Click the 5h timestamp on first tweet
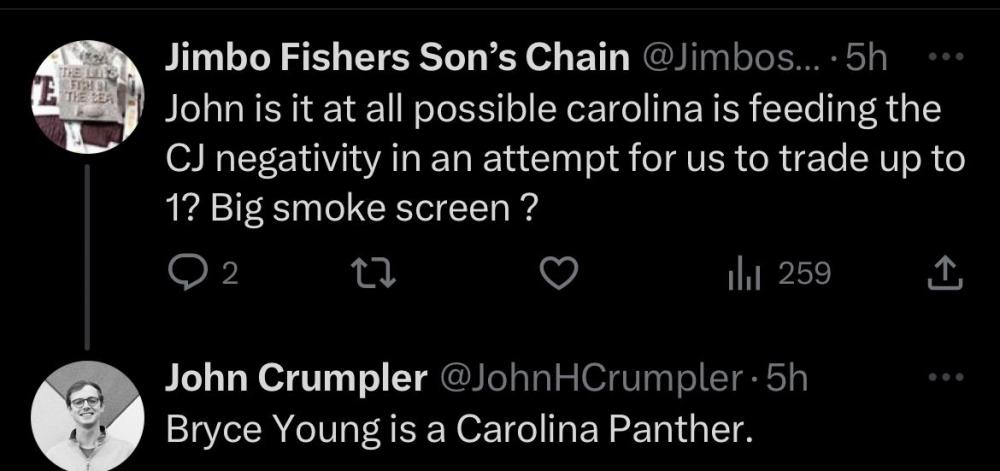 pos(868,60)
